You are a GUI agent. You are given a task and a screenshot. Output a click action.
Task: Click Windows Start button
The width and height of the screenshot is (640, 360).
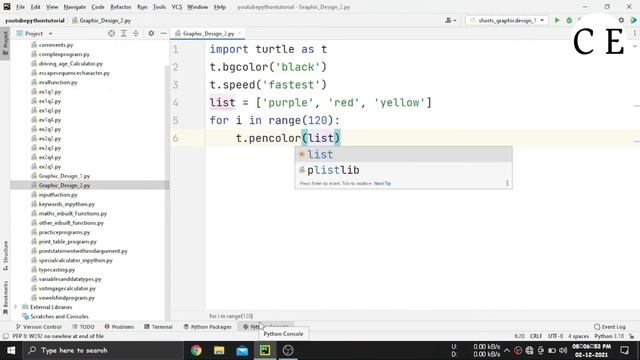(x=11, y=350)
